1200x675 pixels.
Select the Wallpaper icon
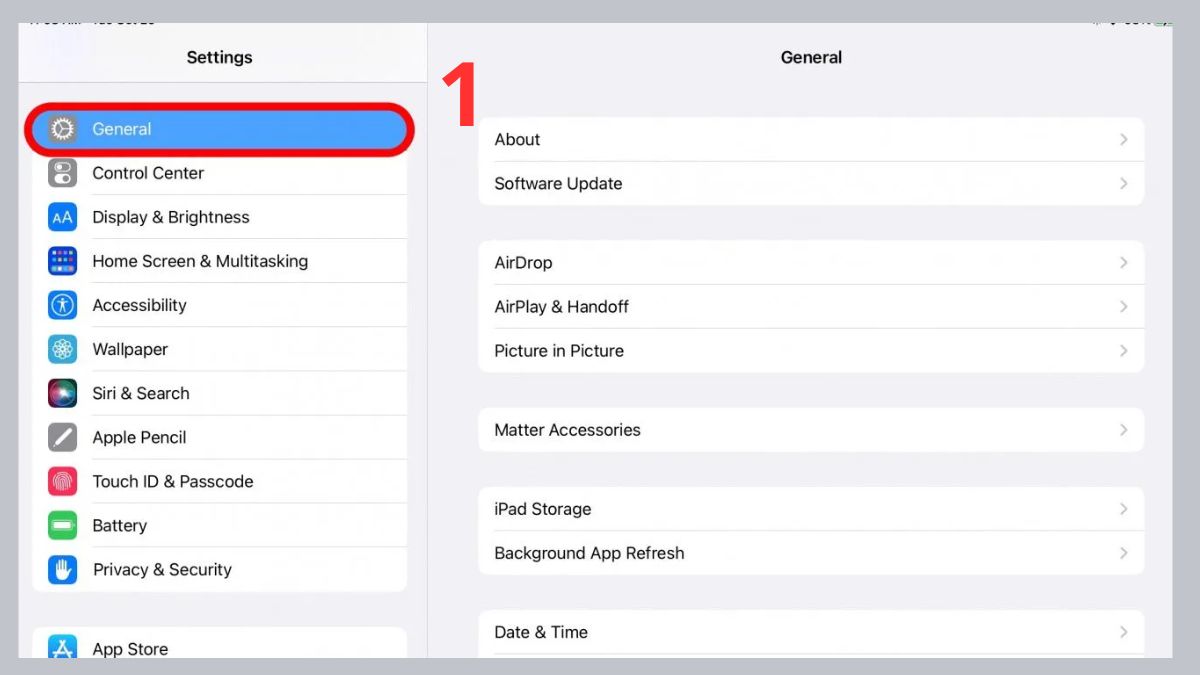62,349
